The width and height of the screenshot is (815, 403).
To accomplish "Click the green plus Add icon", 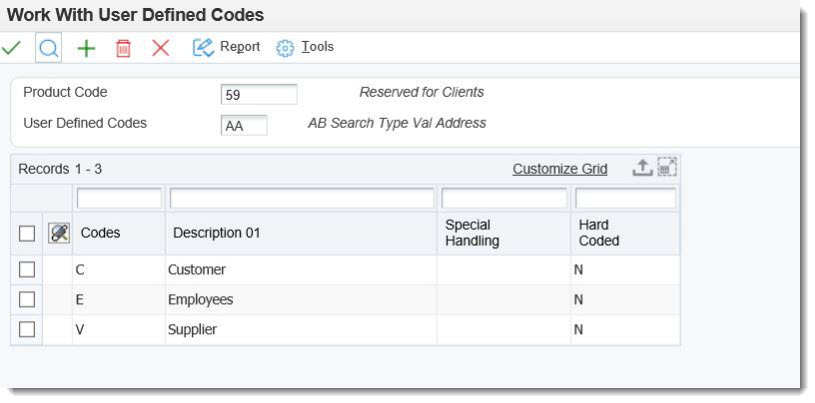I will 86,48.
